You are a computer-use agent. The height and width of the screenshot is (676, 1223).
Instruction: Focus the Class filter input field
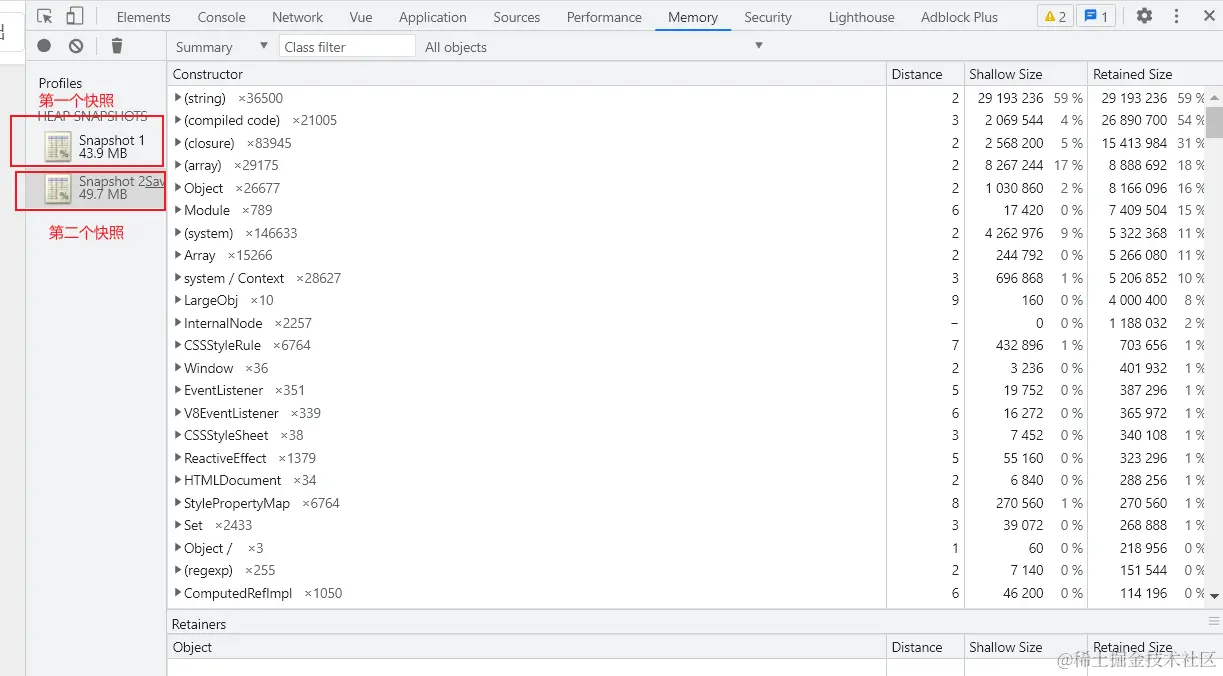coord(347,46)
